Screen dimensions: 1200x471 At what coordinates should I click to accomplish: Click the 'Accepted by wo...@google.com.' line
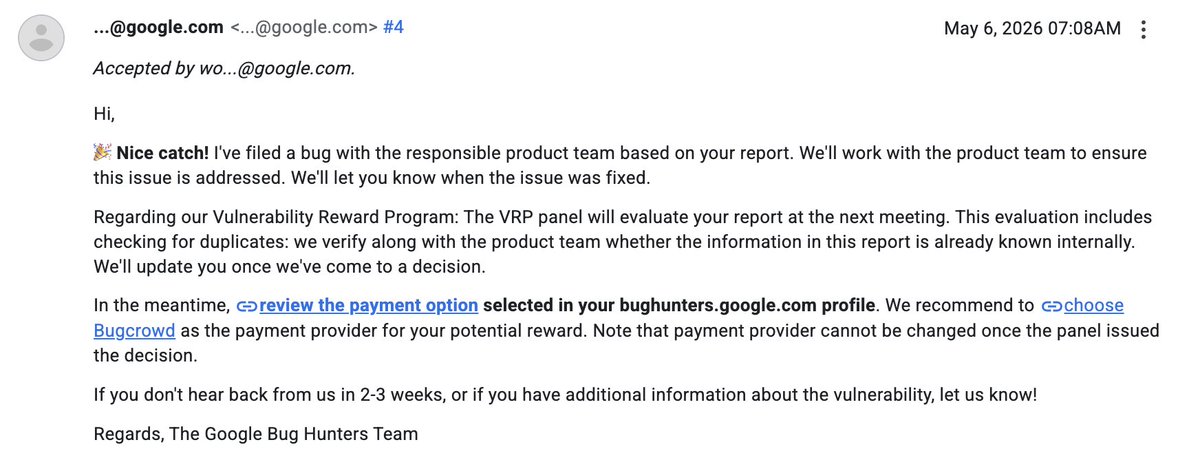(x=224, y=69)
